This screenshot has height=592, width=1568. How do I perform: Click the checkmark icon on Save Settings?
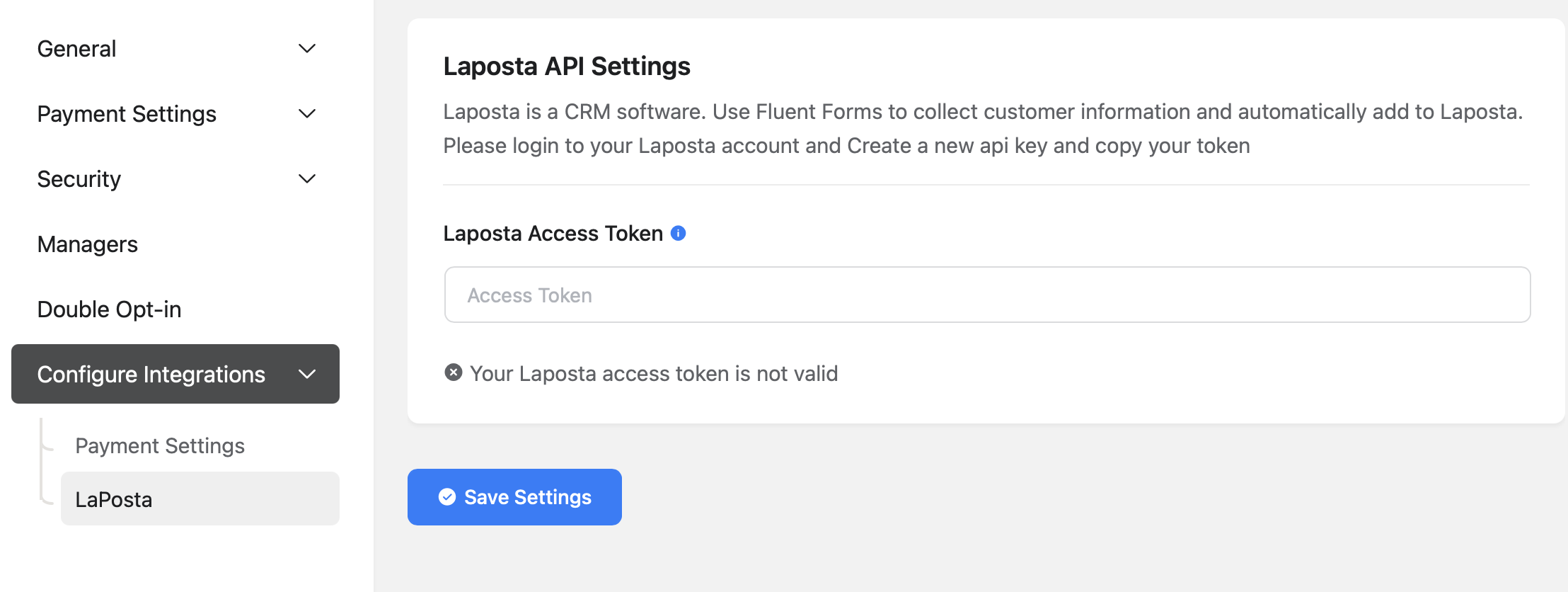(x=447, y=497)
